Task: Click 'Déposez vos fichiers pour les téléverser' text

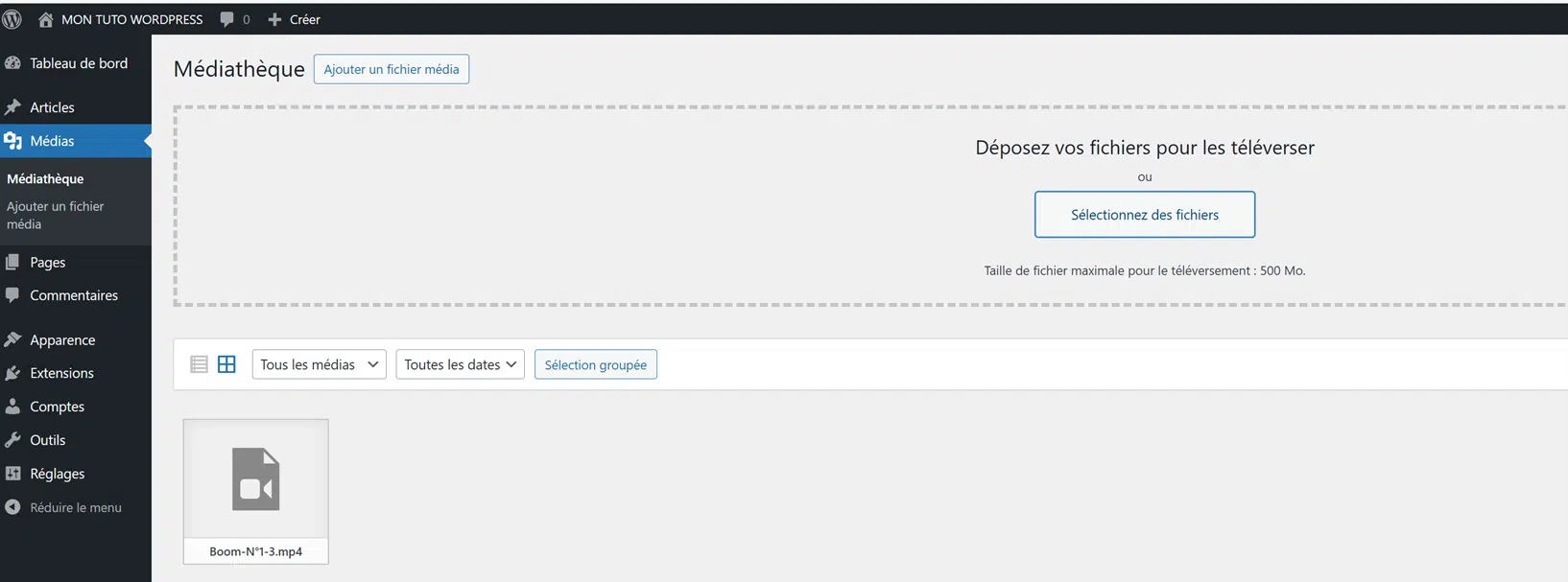Action: [1145, 148]
